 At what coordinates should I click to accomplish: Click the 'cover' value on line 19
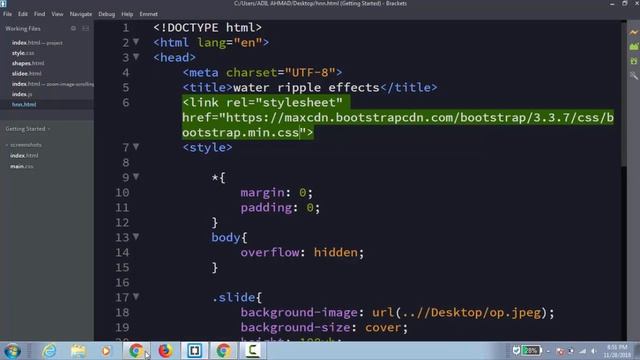383,327
